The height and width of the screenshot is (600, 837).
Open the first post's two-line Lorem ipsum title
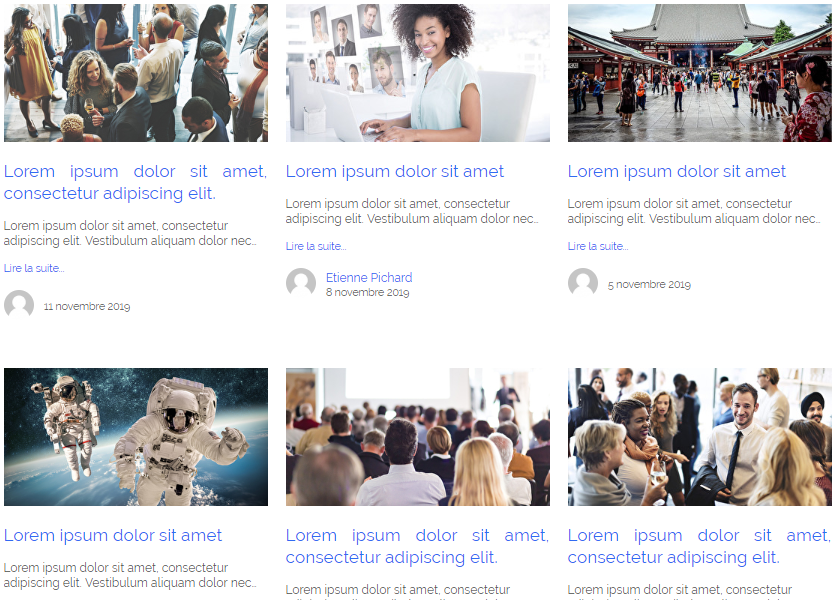tap(136, 182)
